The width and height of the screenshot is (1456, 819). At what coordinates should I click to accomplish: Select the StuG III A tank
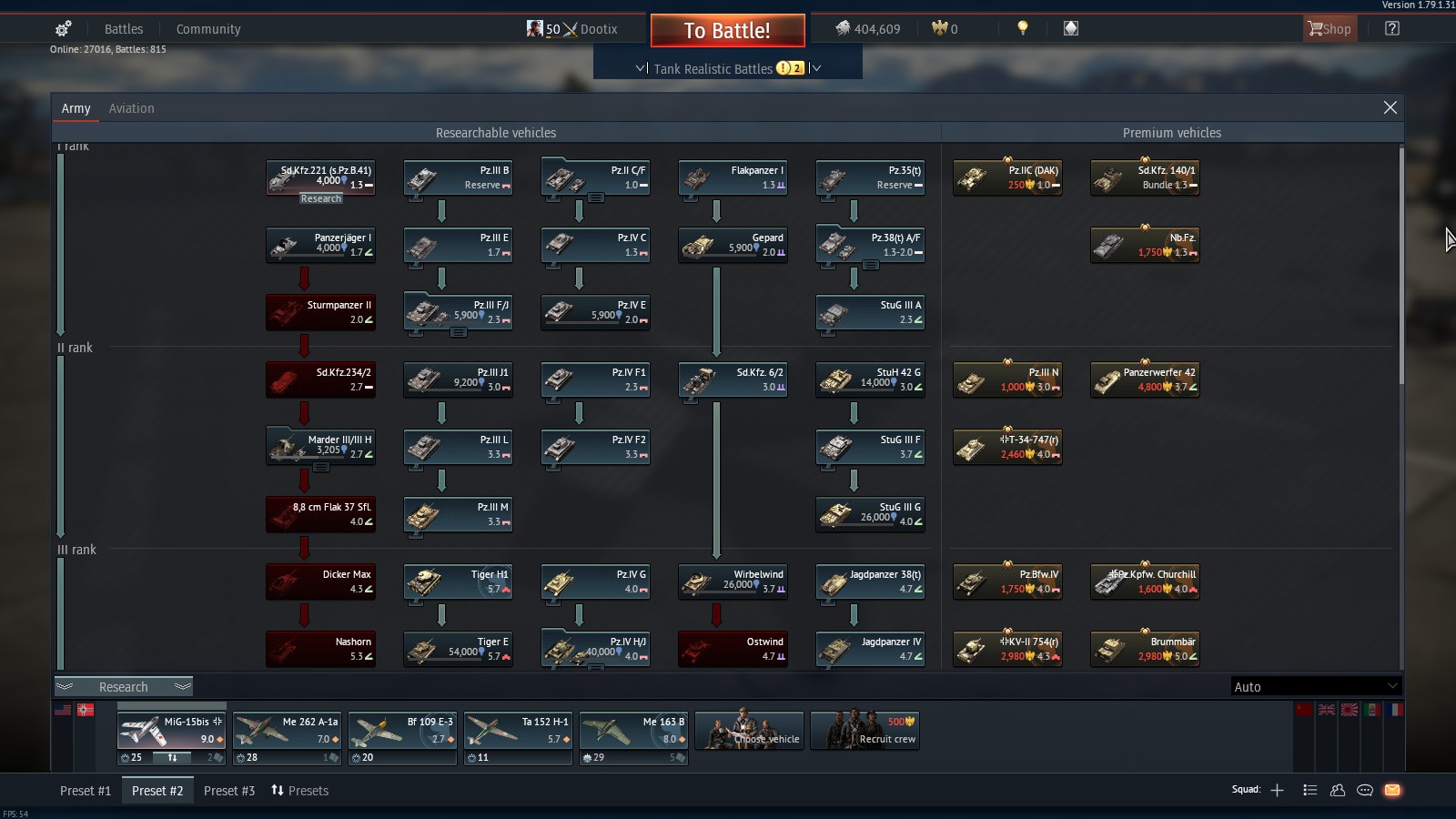click(870, 312)
